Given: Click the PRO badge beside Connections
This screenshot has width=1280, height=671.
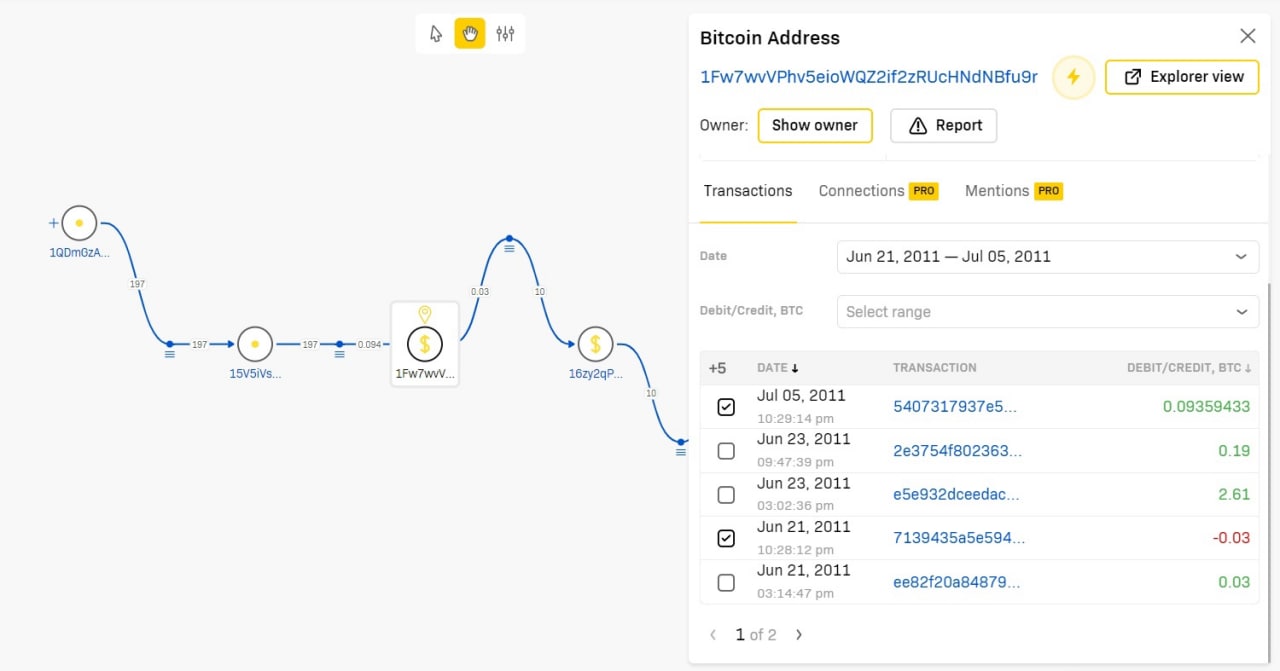Looking at the screenshot, I should pos(923,191).
